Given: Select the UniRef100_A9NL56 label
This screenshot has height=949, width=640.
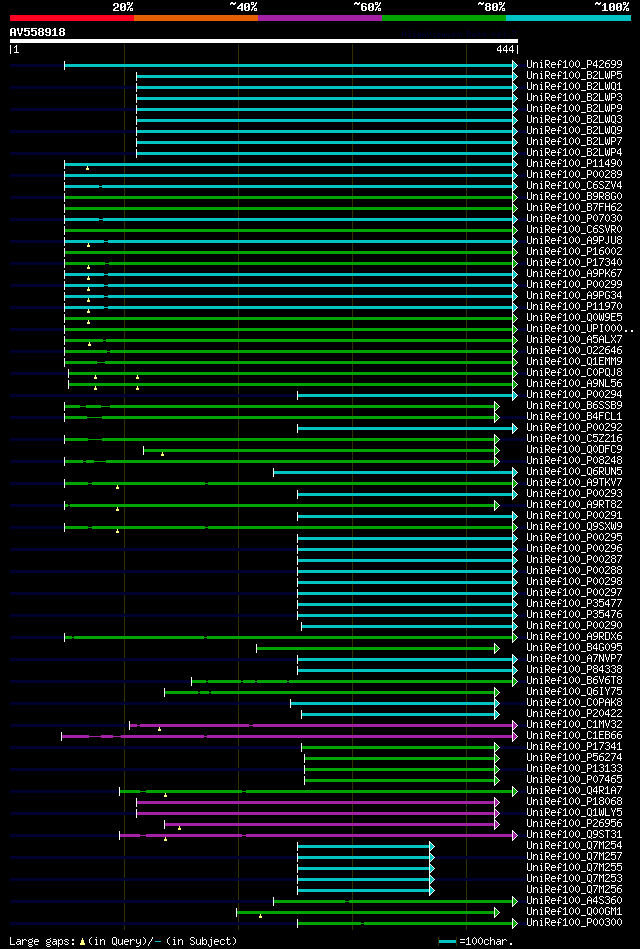Looking at the screenshot, I should pyautogui.click(x=575, y=383).
